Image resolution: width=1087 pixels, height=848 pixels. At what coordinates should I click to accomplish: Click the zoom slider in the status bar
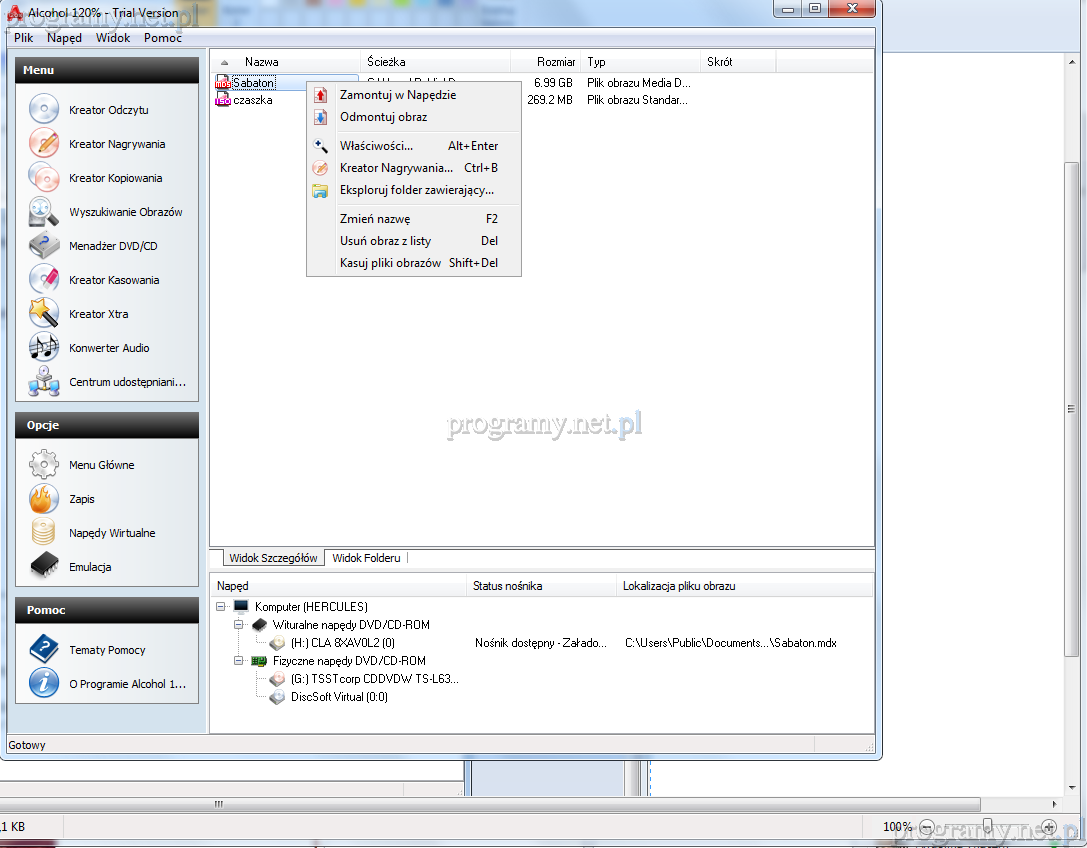987,827
